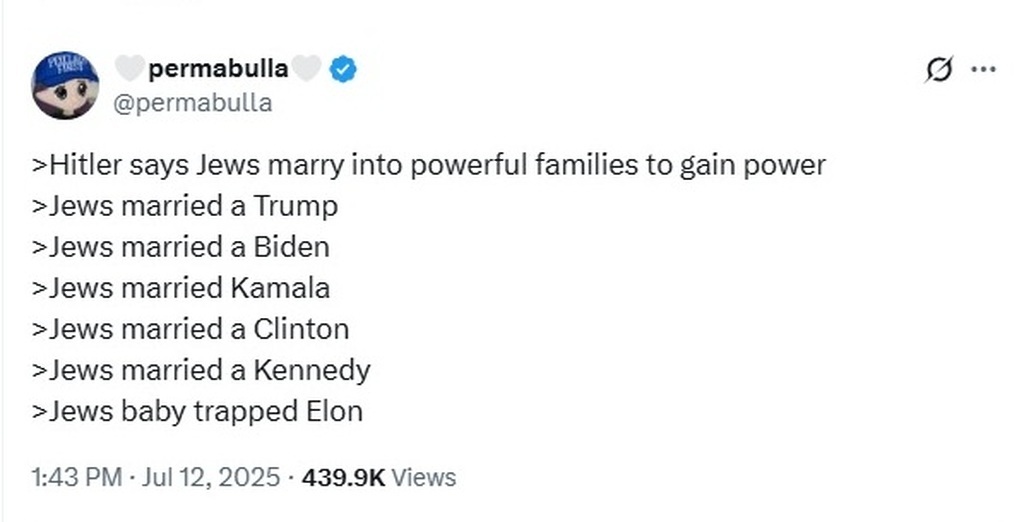This screenshot has height=522, width=1024.
Task: Click the Grok slashed-circle icon
Action: coord(939,70)
